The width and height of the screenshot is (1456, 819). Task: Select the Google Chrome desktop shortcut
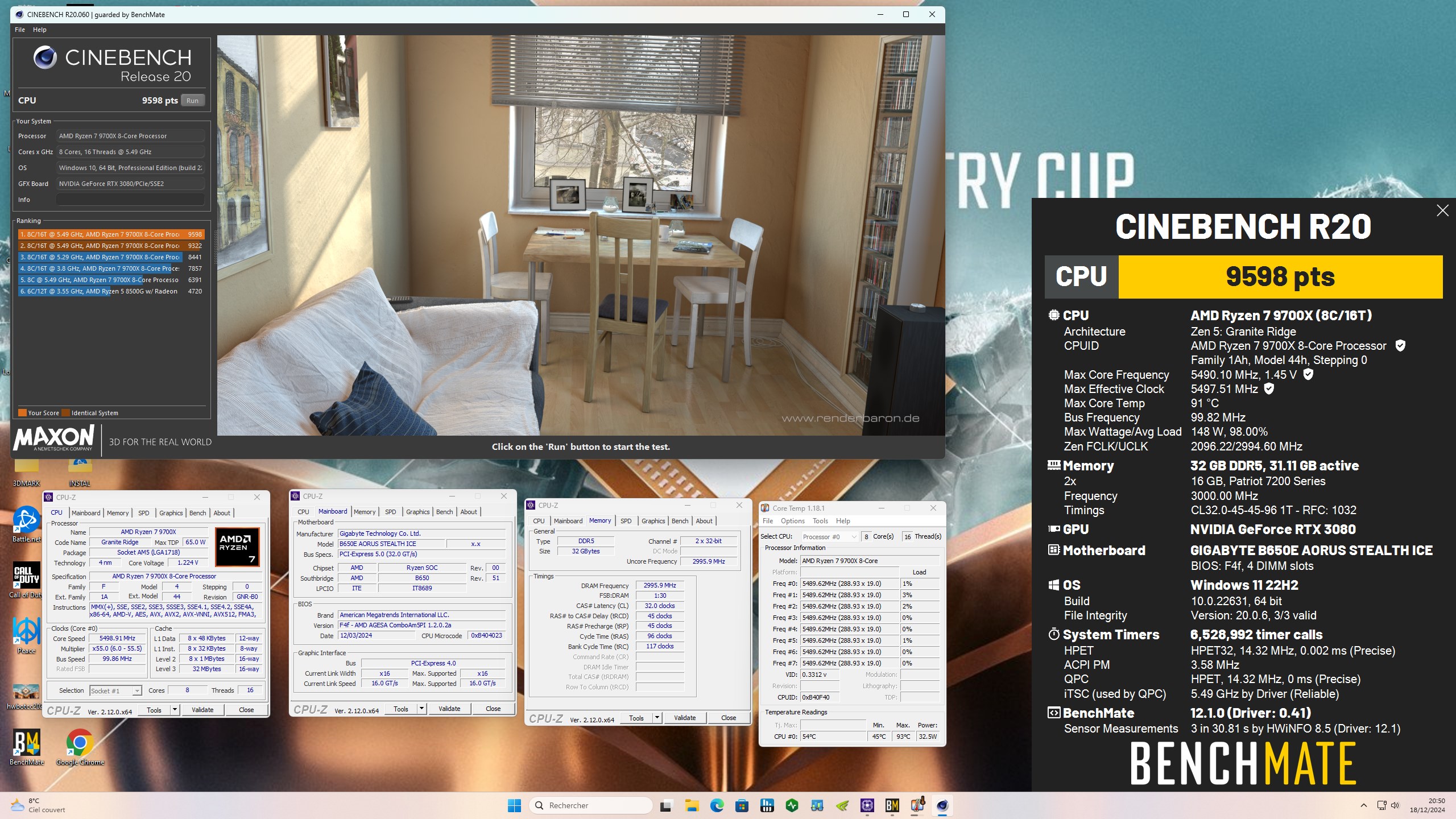(80, 747)
